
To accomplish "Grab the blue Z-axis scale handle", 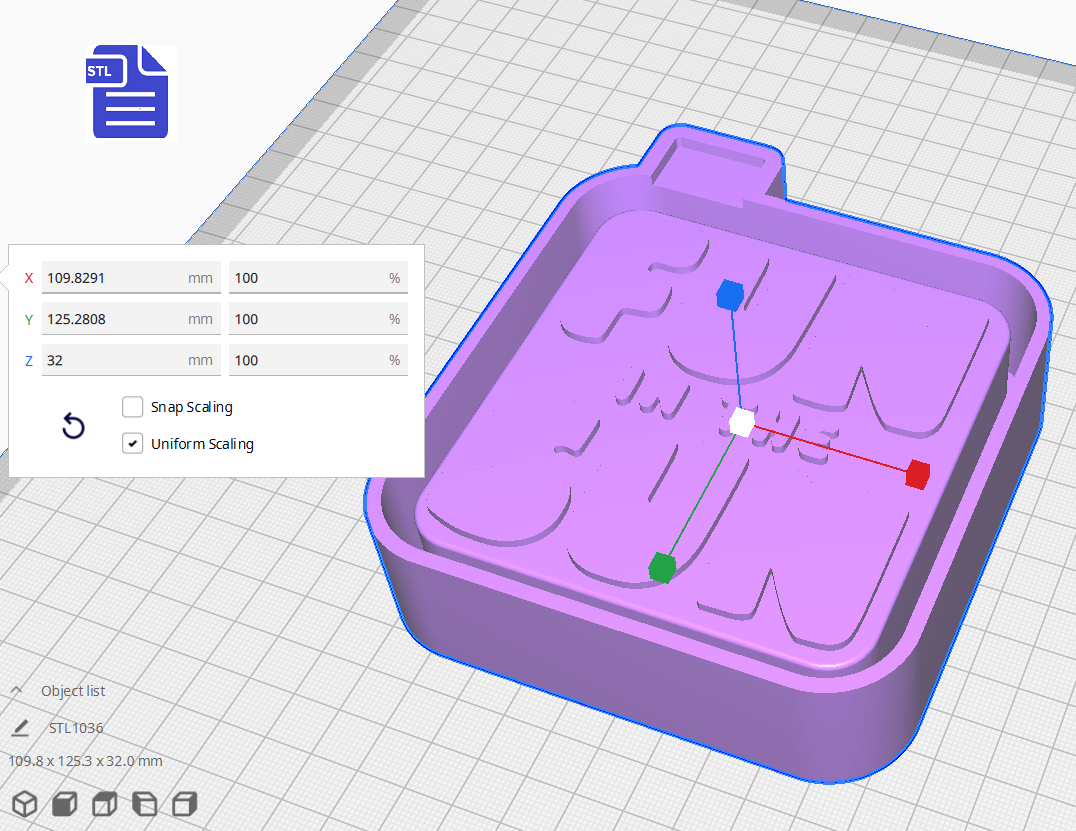I will 729,295.
